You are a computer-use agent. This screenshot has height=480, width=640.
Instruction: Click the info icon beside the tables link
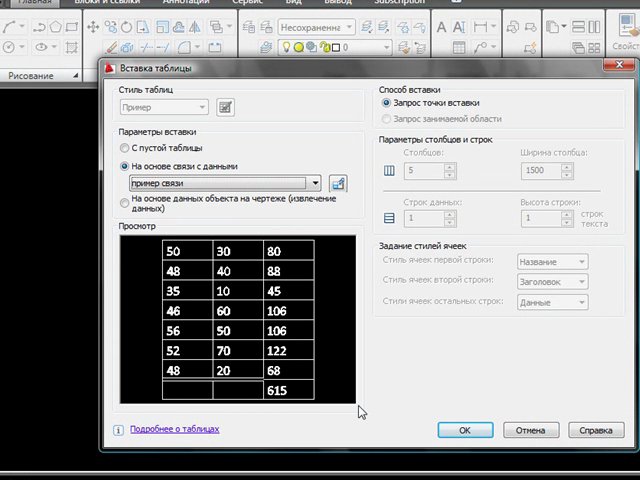[x=118, y=430]
